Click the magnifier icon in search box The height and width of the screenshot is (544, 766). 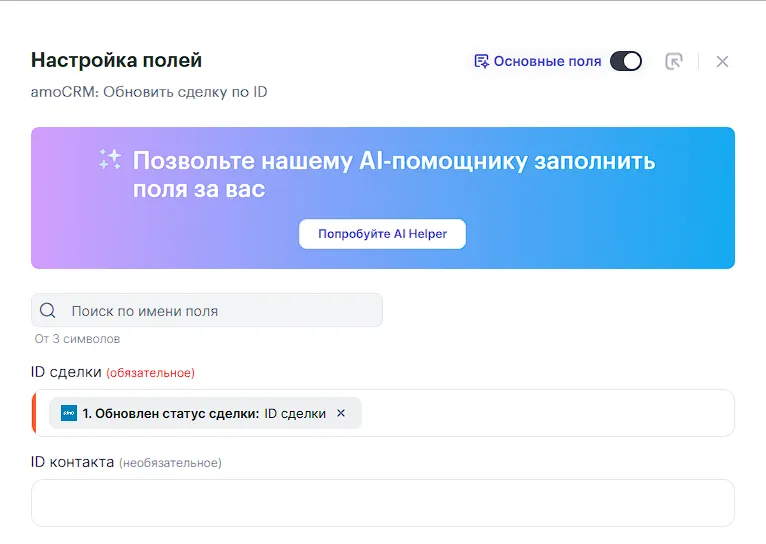47,311
